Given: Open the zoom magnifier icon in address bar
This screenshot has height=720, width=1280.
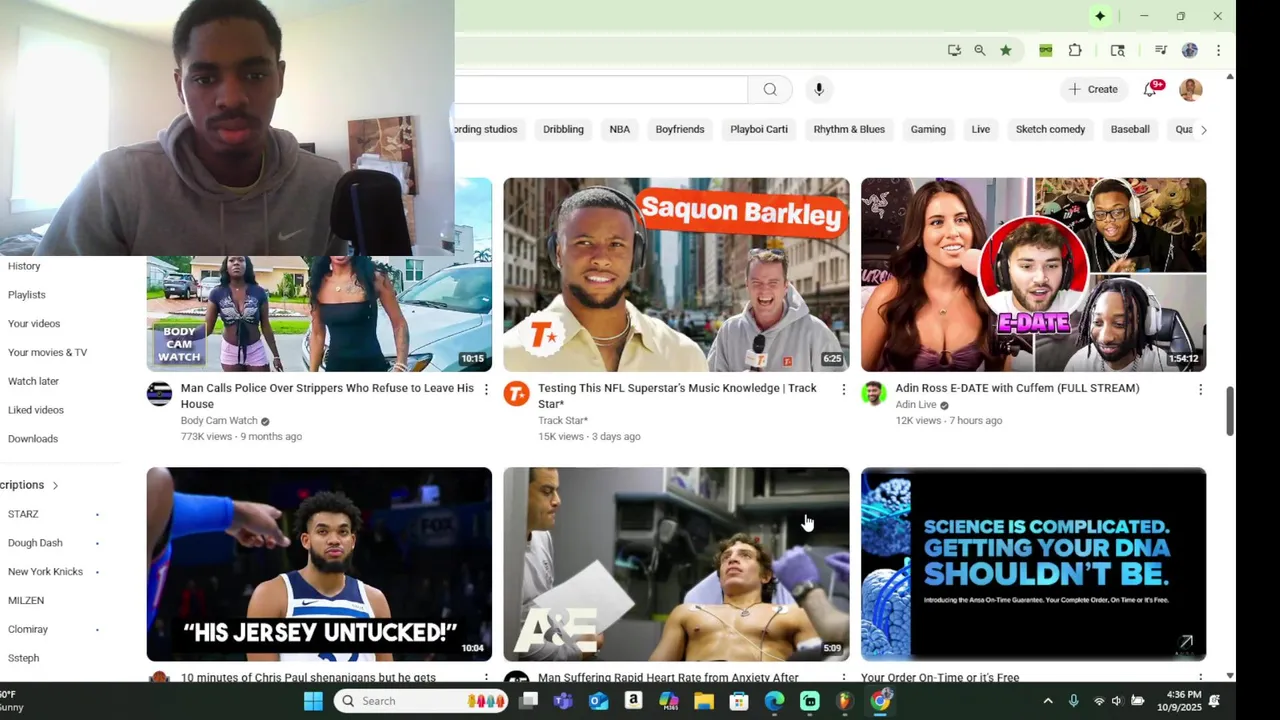Looking at the screenshot, I should pyautogui.click(x=980, y=50).
